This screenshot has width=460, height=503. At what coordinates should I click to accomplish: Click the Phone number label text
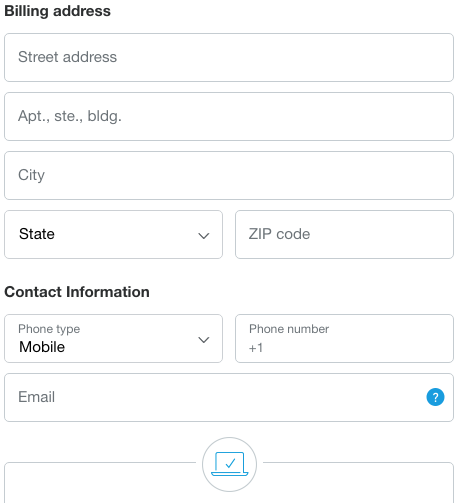[x=289, y=329]
